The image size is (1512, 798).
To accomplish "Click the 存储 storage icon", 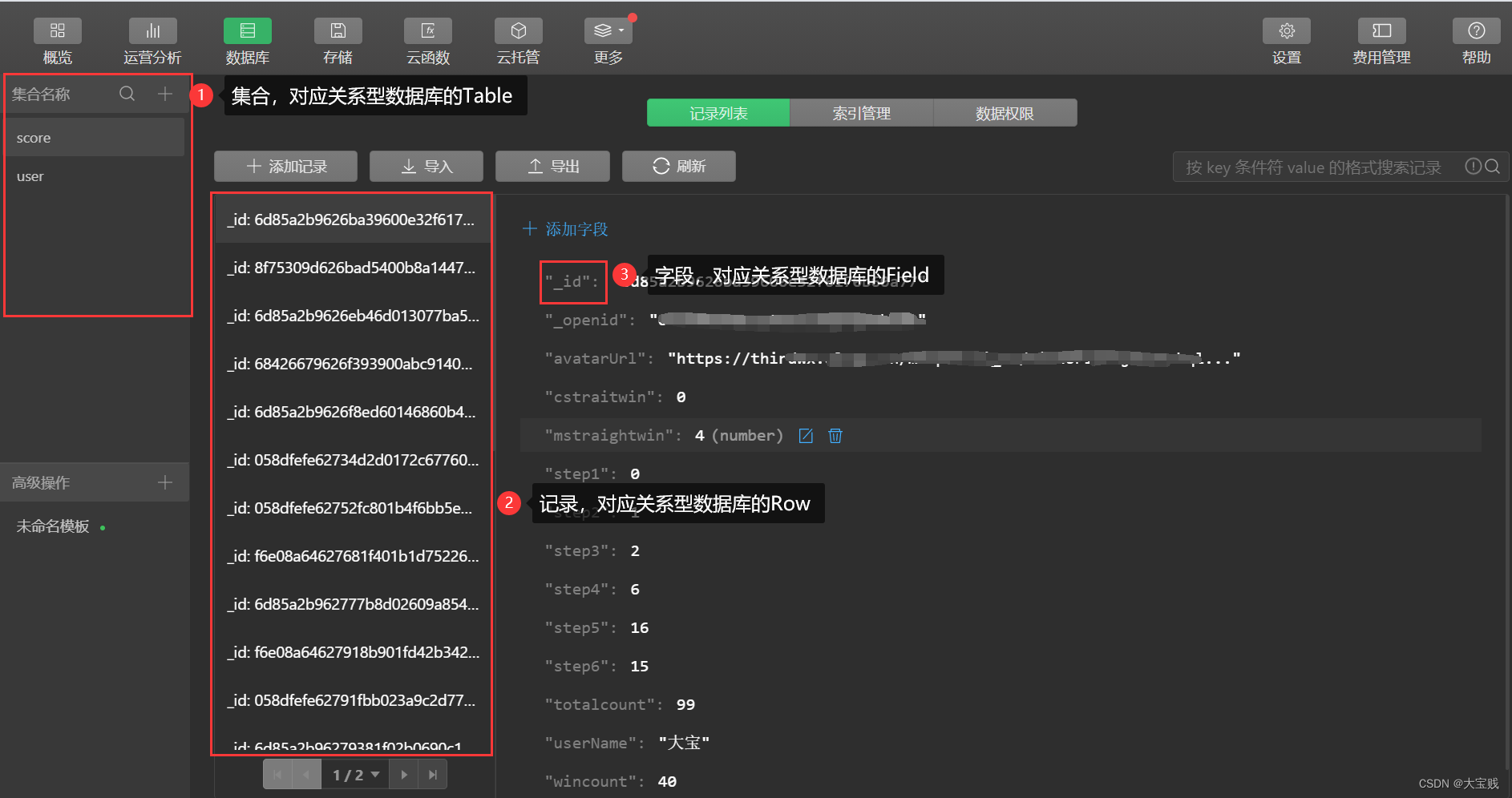I will point(338,32).
